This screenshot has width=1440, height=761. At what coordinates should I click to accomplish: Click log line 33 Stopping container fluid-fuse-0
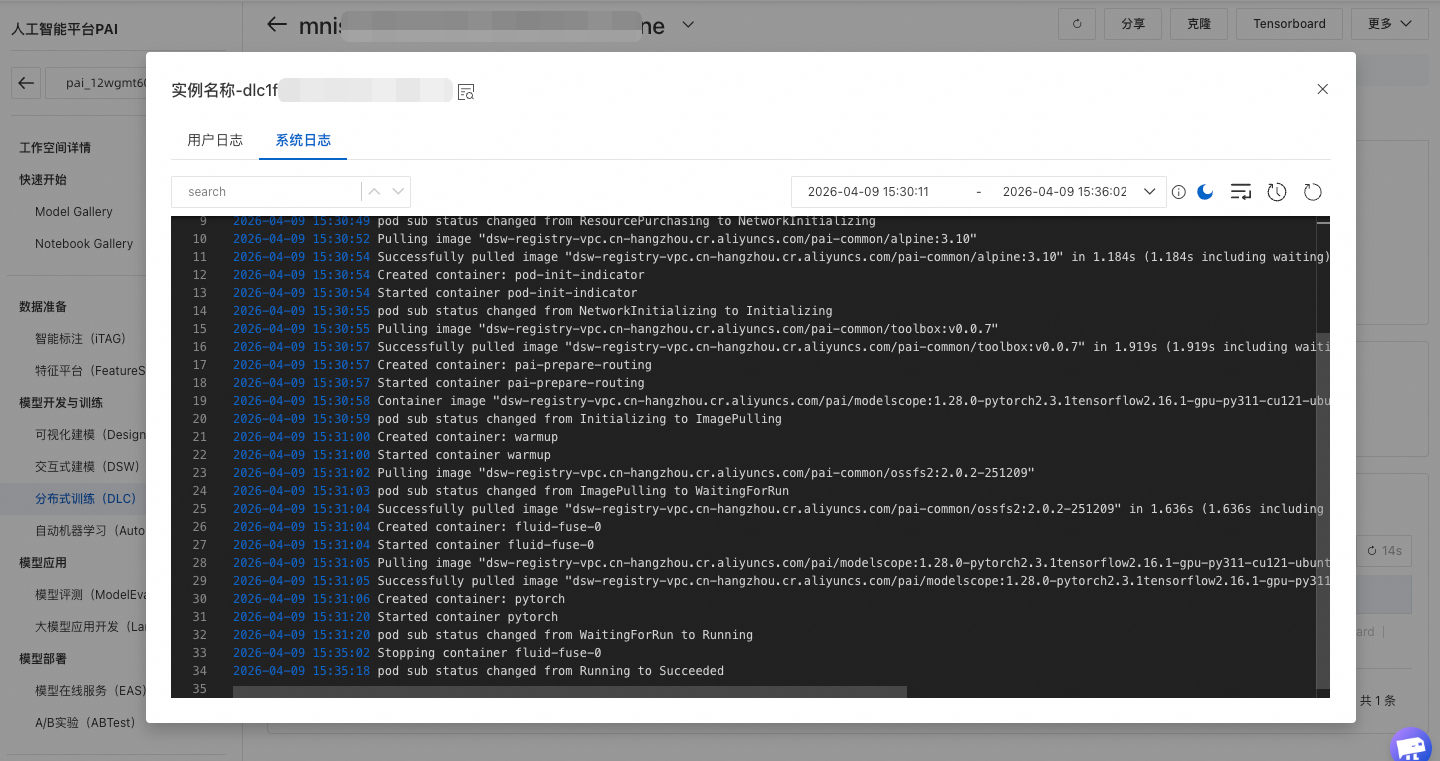pyautogui.click(x=489, y=653)
